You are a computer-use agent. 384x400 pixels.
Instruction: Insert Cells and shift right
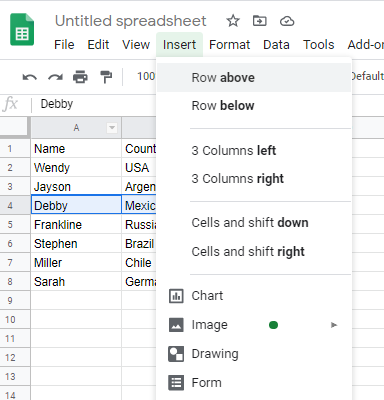[x=254, y=252]
